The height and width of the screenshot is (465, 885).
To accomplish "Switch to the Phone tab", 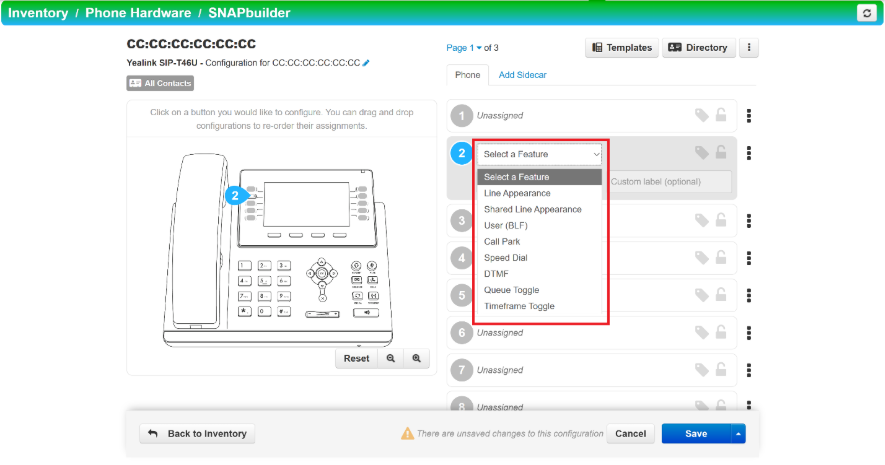I will point(467,75).
